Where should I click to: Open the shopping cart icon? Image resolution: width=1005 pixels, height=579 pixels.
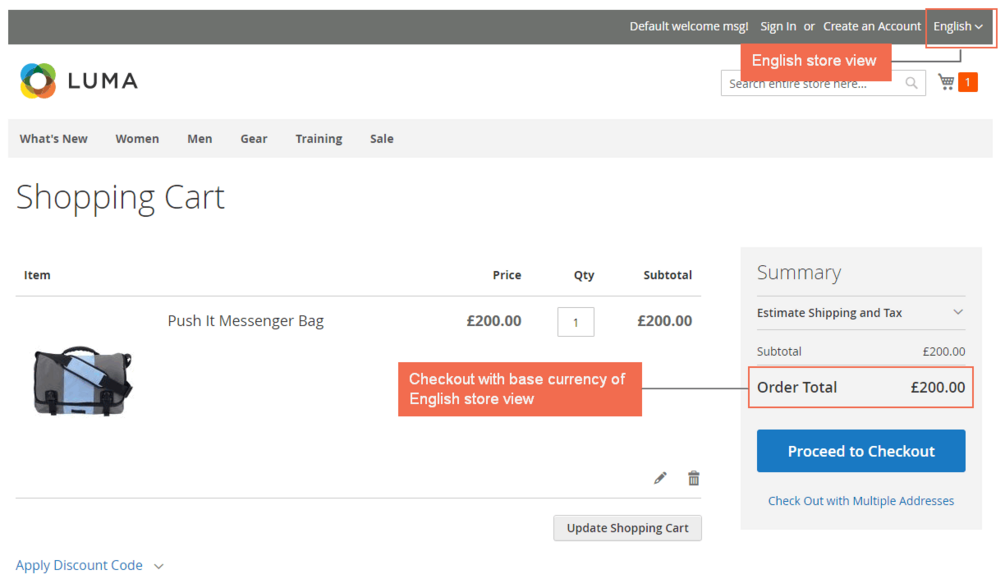[946, 82]
